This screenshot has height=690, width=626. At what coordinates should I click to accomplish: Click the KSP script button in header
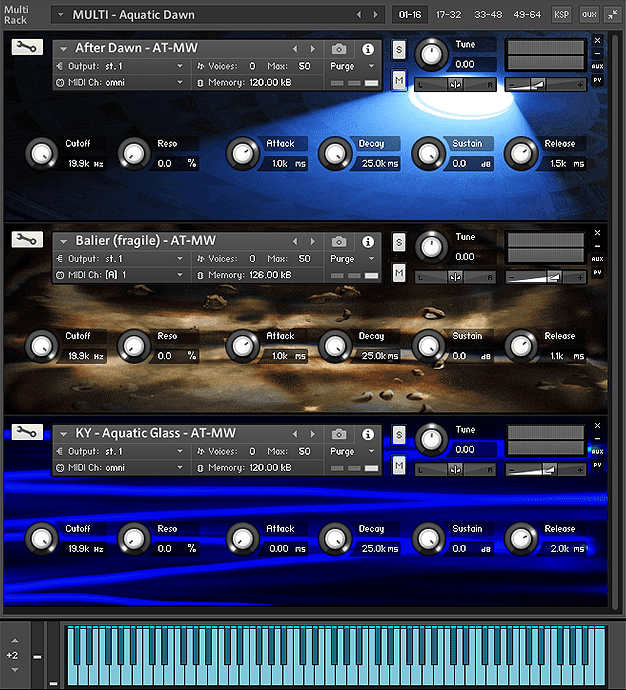tap(562, 15)
